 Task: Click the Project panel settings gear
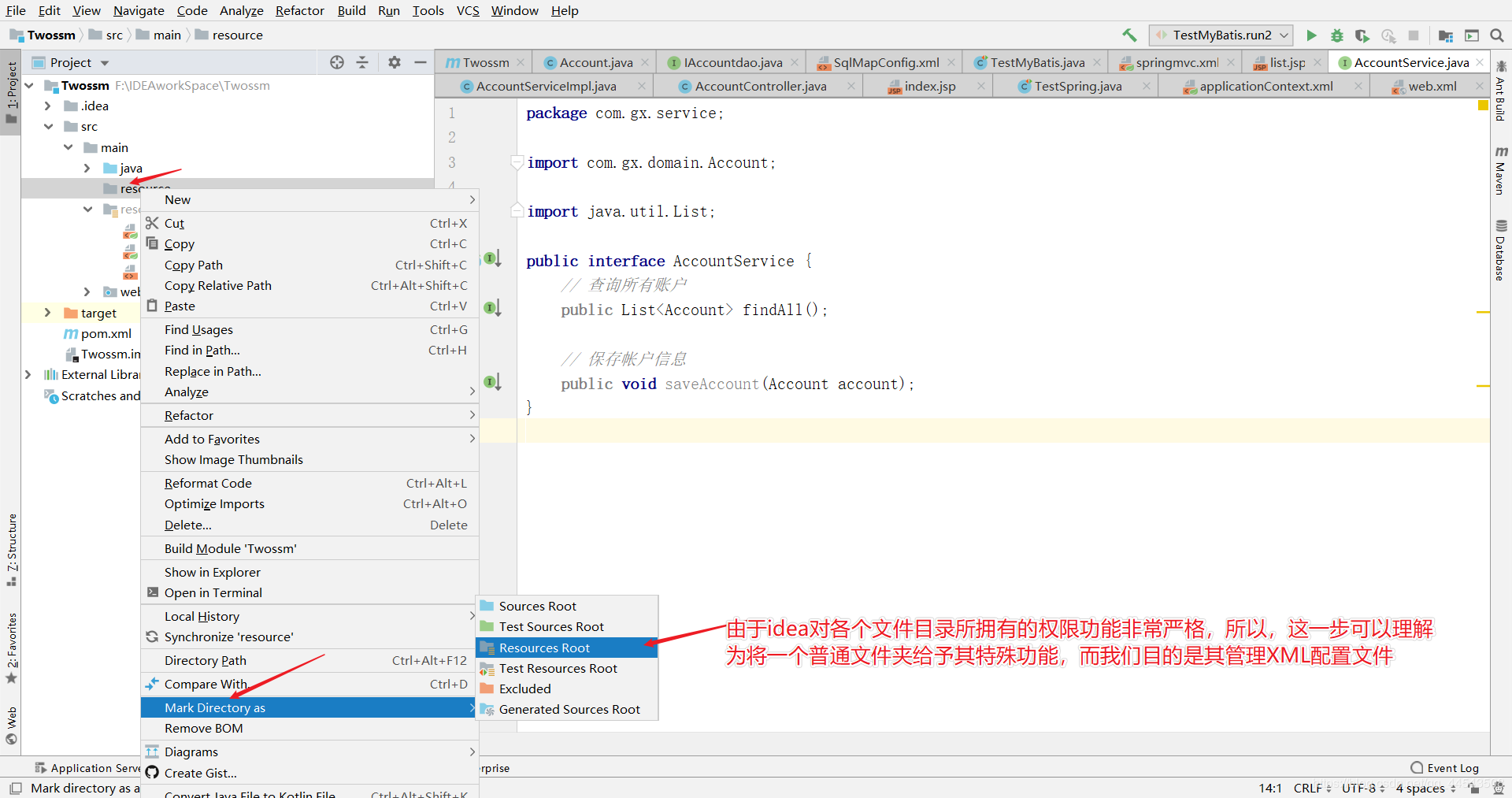tap(395, 62)
